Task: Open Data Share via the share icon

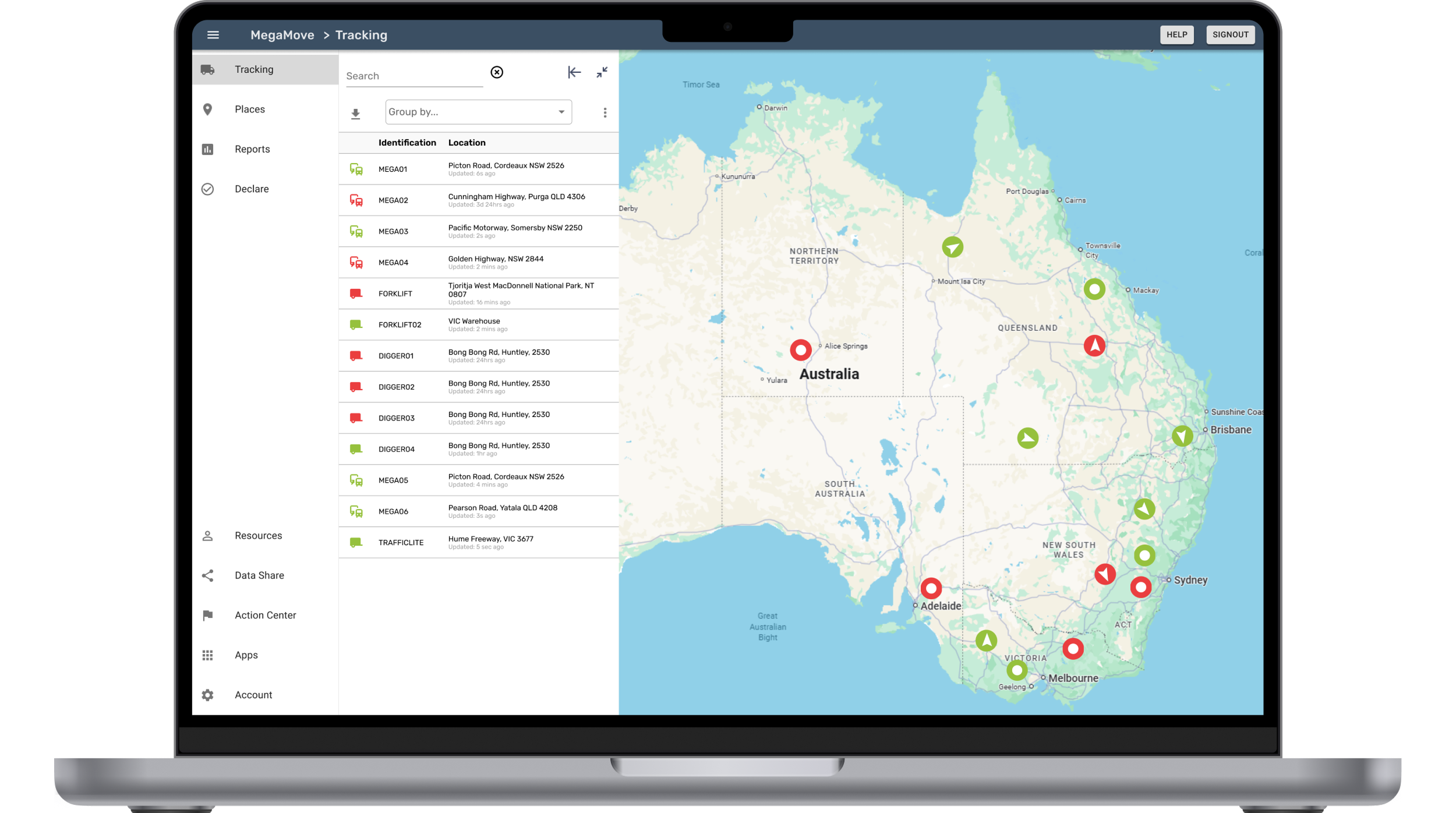Action: pos(207,575)
